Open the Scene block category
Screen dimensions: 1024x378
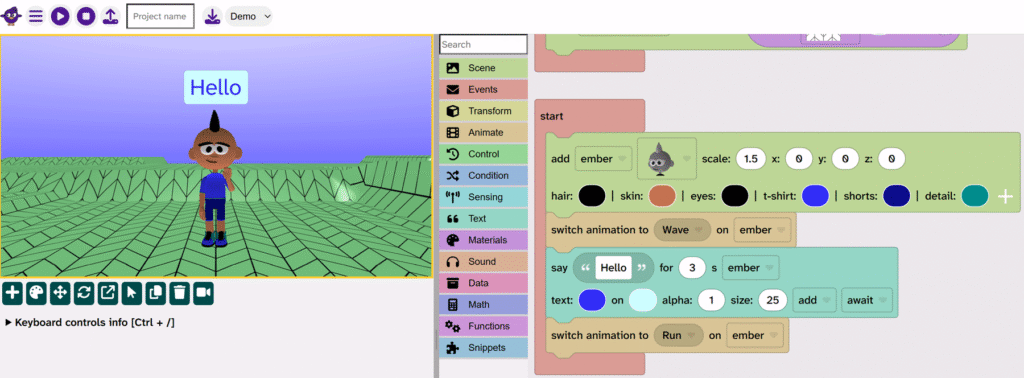483,68
